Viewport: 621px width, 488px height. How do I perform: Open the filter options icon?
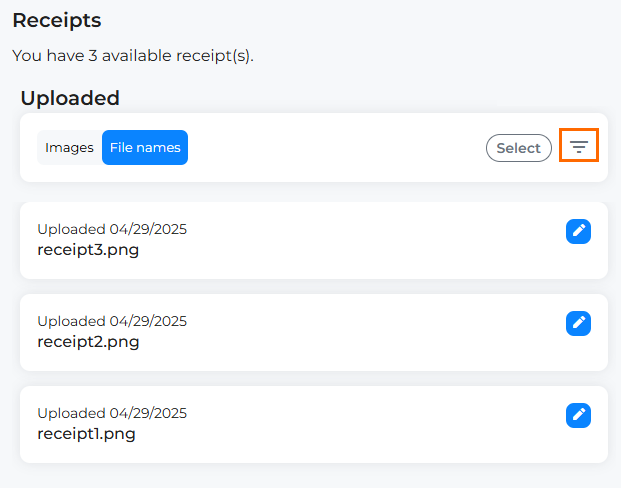click(579, 147)
